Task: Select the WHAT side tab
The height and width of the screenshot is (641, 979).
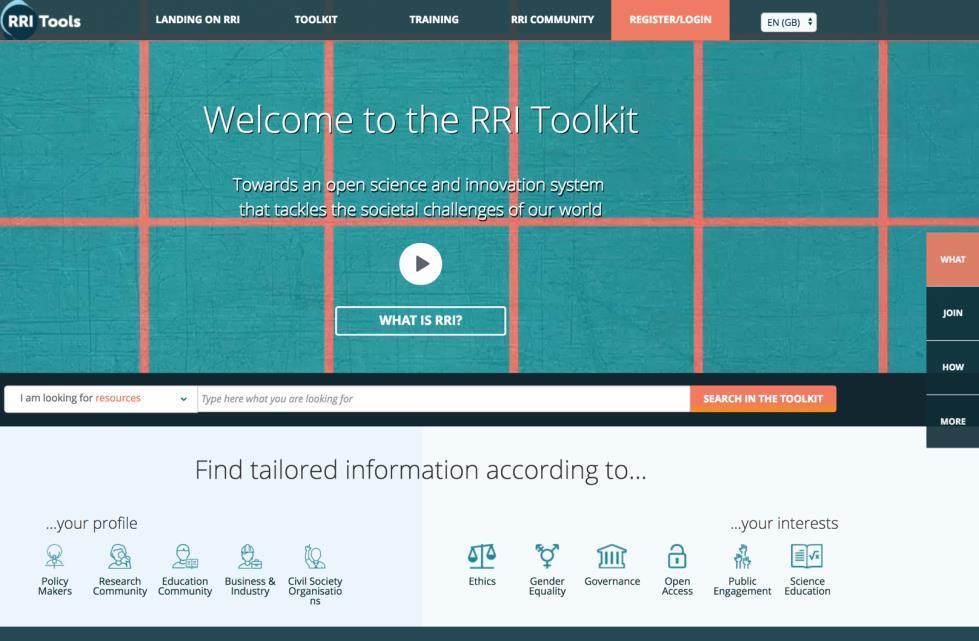Action: [953, 260]
